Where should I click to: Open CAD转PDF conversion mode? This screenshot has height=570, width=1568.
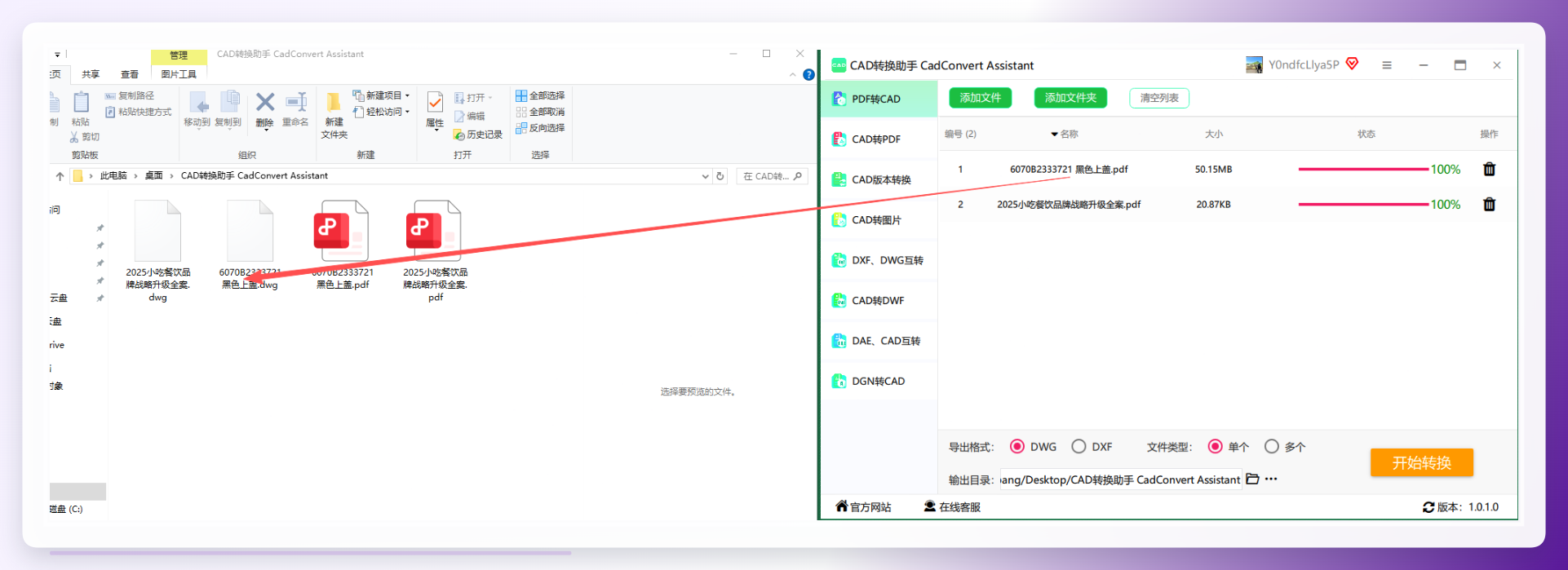[x=879, y=139]
